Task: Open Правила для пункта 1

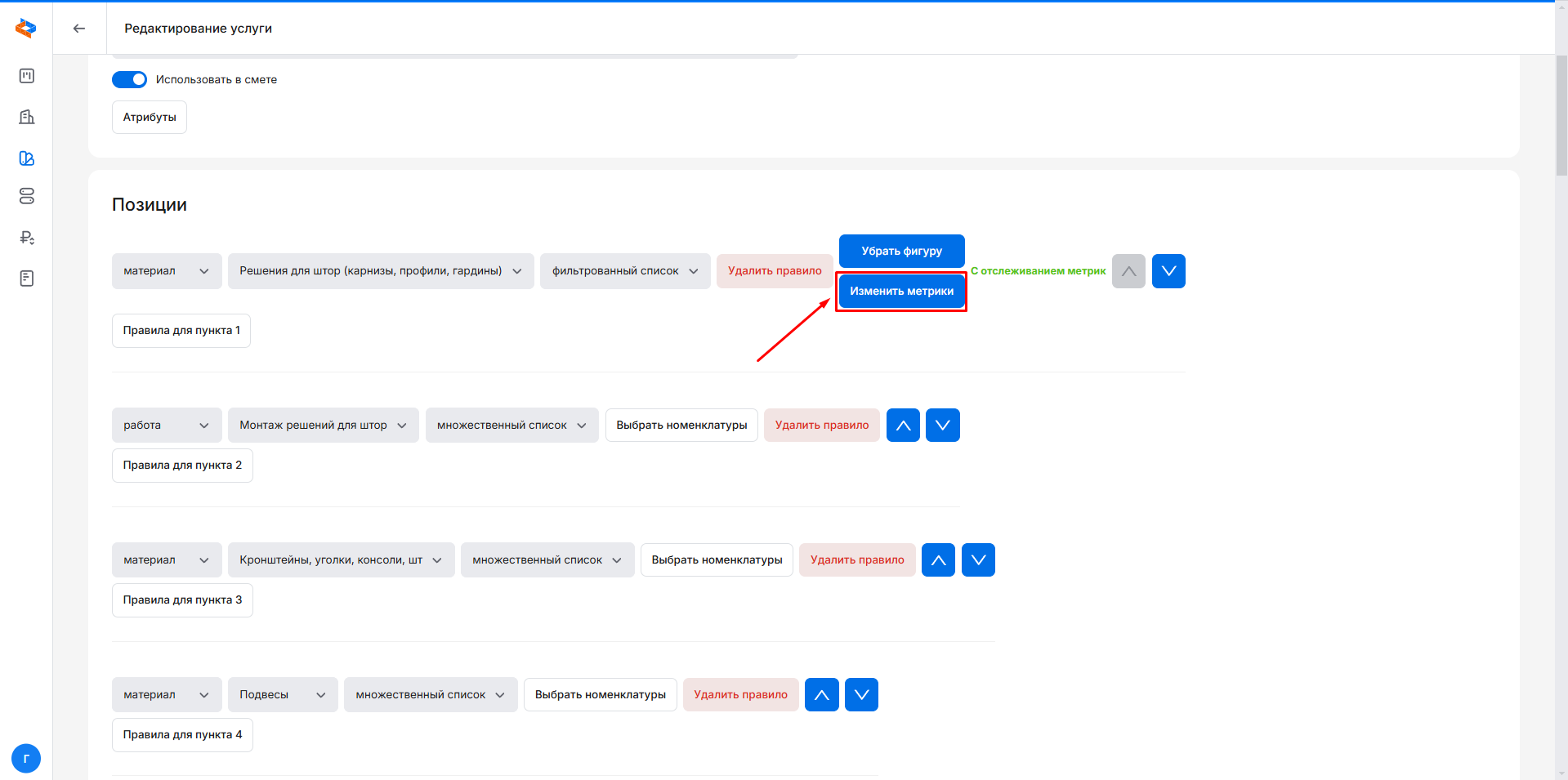Action: pyautogui.click(x=181, y=331)
